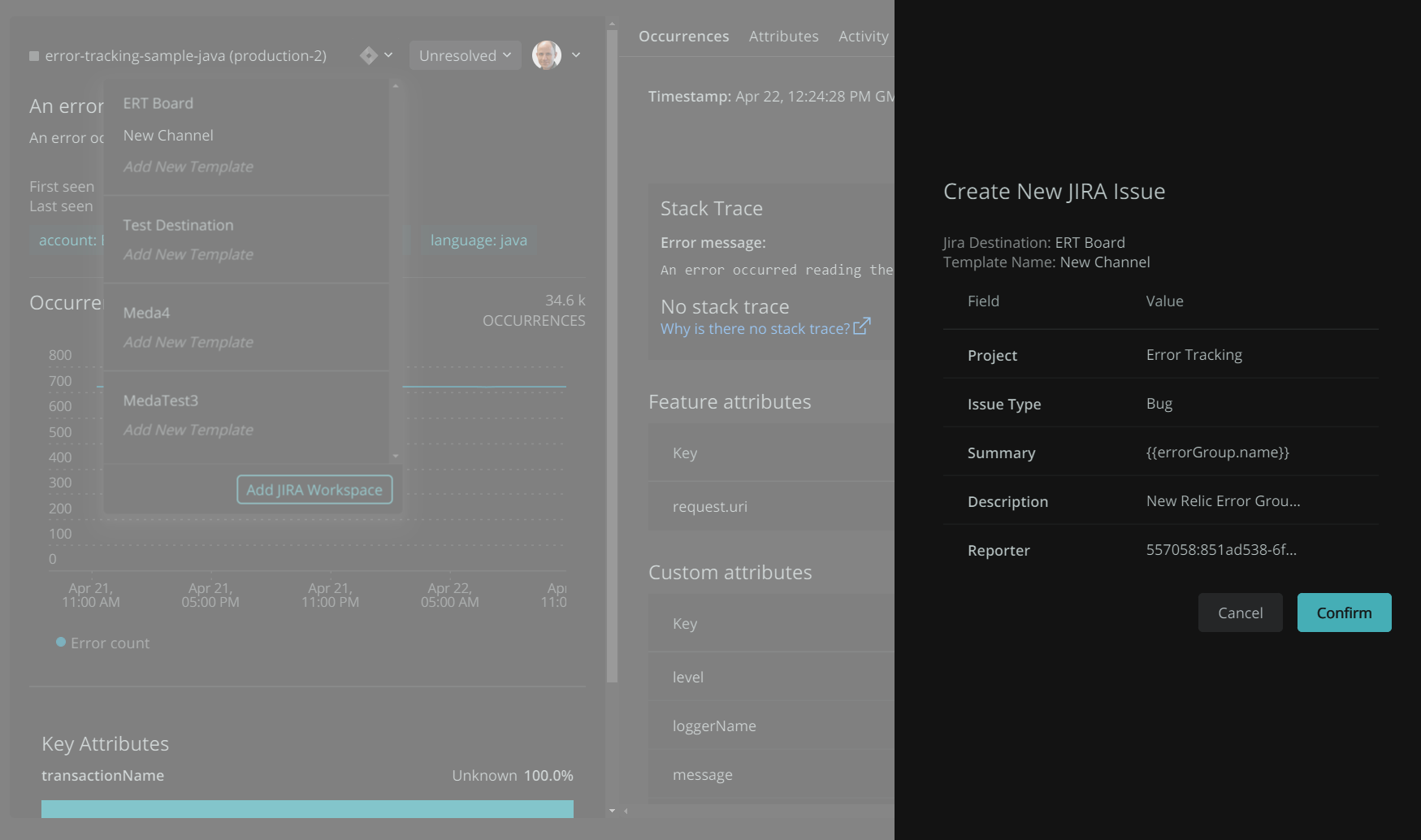This screenshot has height=840, width=1421.
Task: Confirm creating the new JIRA issue
Action: coord(1343,612)
